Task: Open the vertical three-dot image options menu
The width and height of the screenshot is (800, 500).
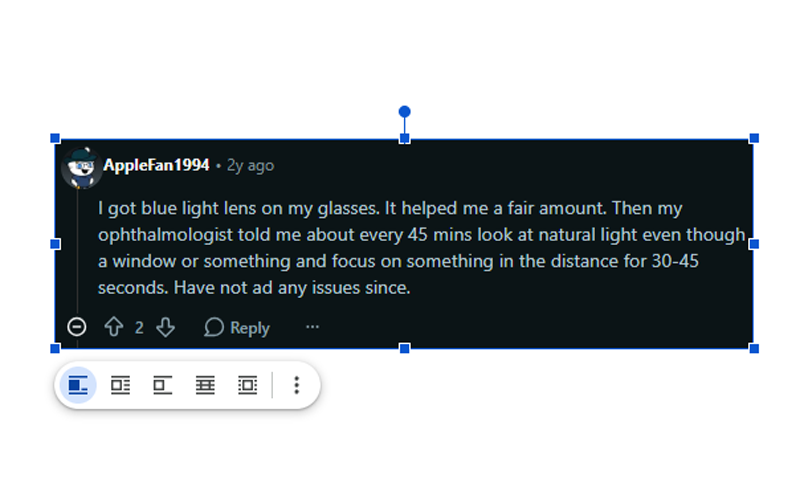Action: (x=296, y=385)
